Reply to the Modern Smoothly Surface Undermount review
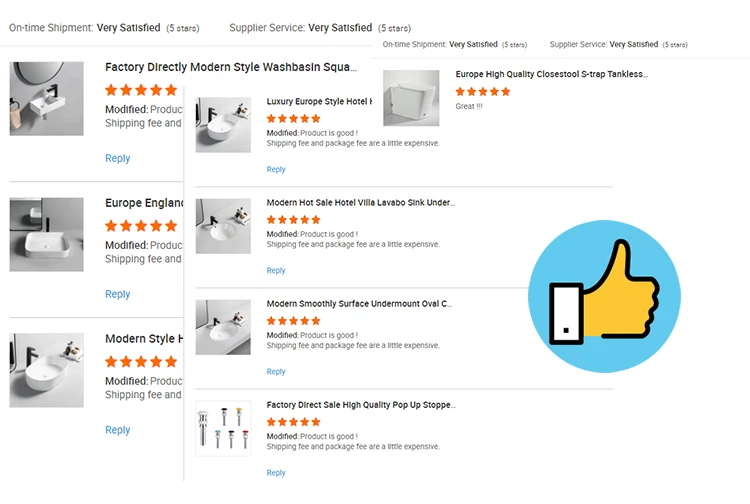This screenshot has width=750, height=504. click(x=276, y=372)
